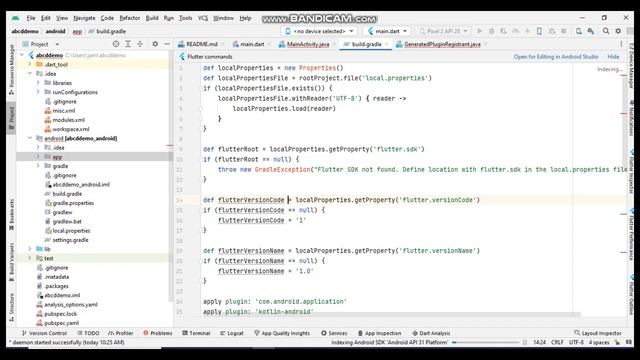The image size is (640, 360).
Task: Open Services tool window
Action: [x=334, y=333]
